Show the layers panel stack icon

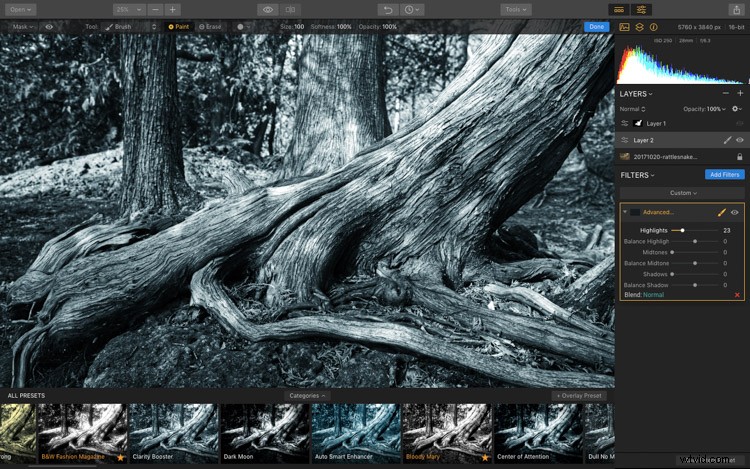pyautogui.click(x=640, y=27)
